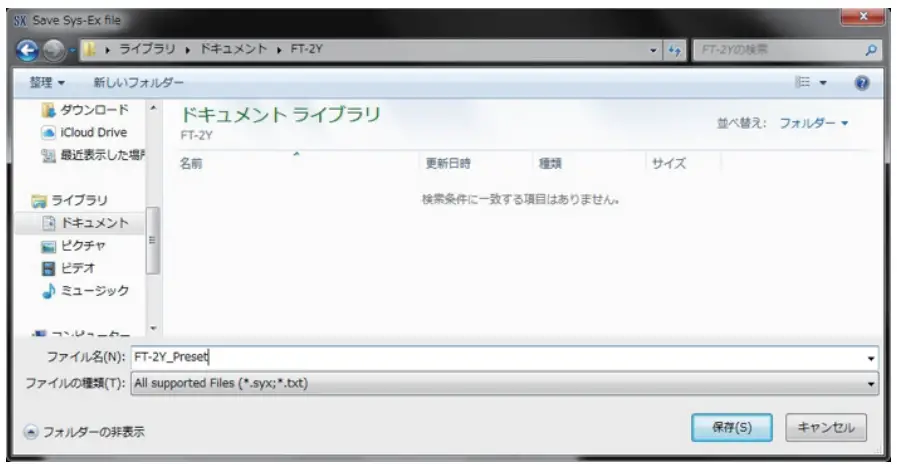
Task: Select ダウンロード in navigation pane
Action: [94, 110]
